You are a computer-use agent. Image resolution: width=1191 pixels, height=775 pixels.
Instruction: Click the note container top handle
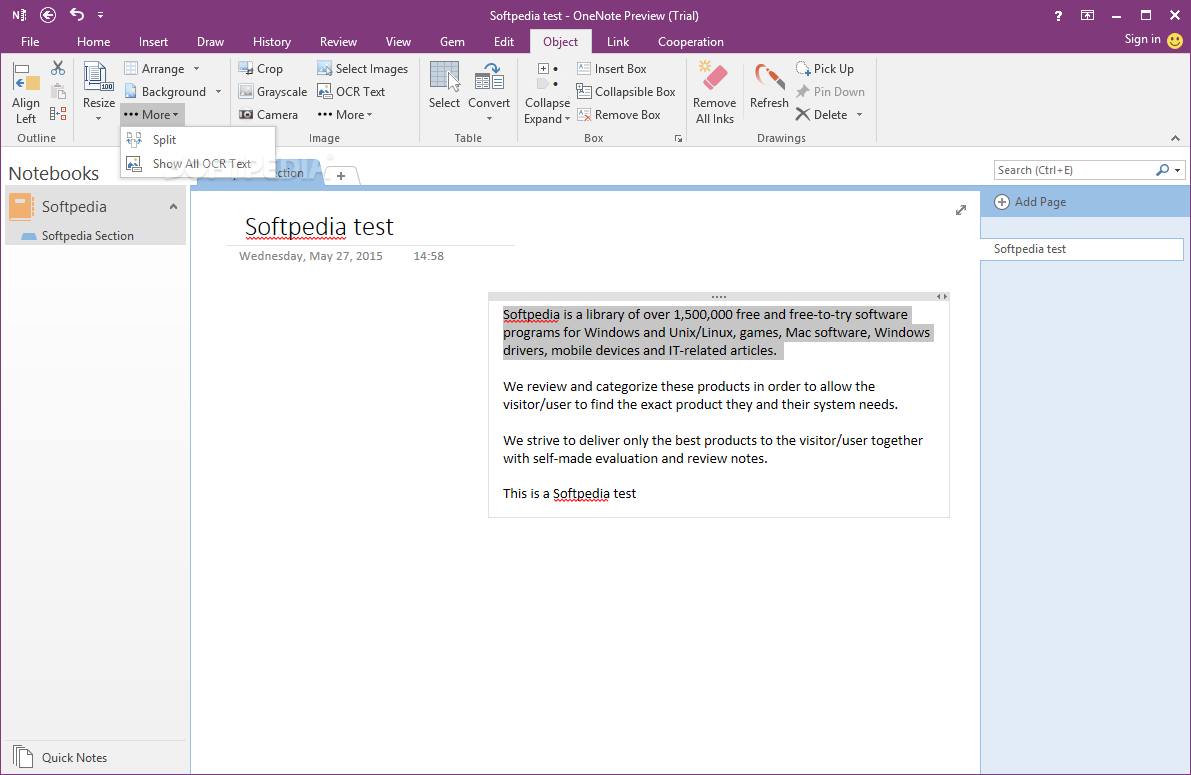(719, 296)
